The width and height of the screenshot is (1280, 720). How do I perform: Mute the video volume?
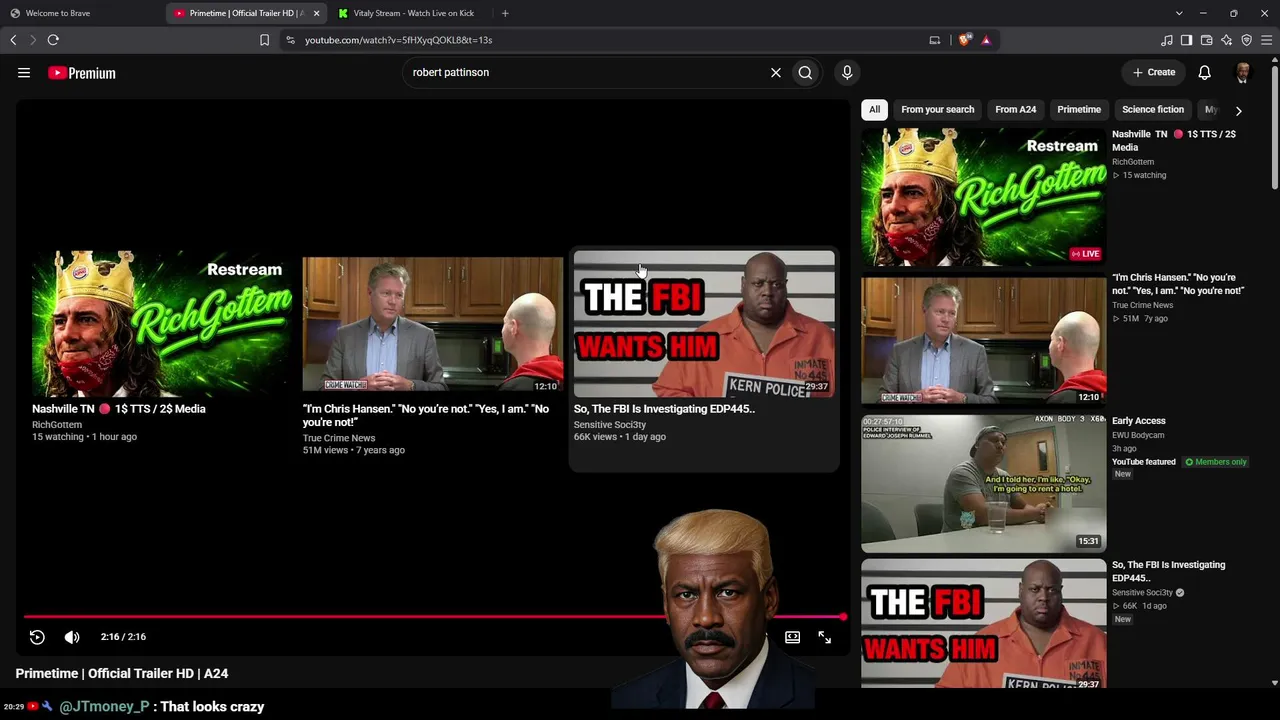(72, 637)
